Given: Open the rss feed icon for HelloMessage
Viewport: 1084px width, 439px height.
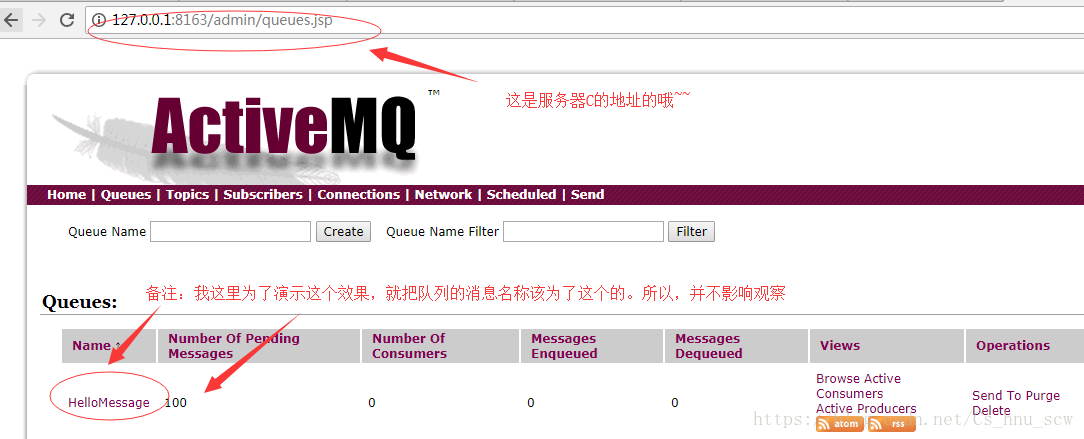Looking at the screenshot, I should coord(892,424).
